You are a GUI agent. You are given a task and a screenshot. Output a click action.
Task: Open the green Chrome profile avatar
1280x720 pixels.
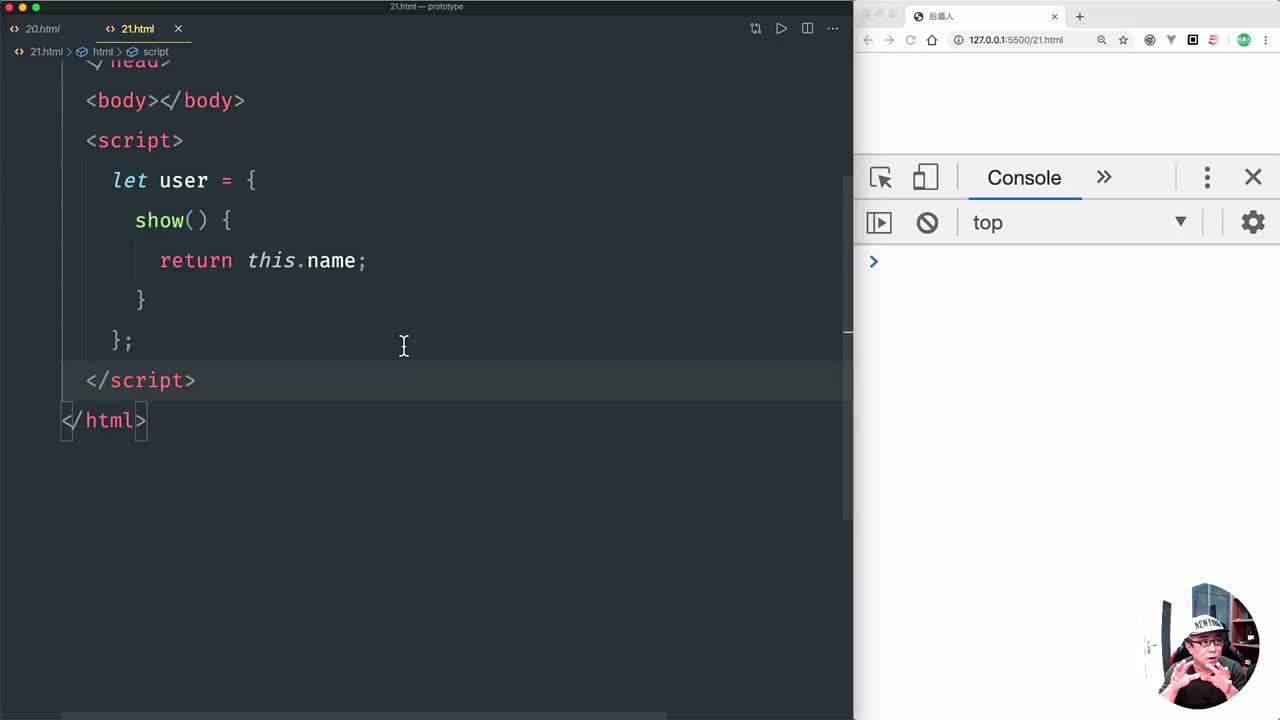click(1244, 40)
